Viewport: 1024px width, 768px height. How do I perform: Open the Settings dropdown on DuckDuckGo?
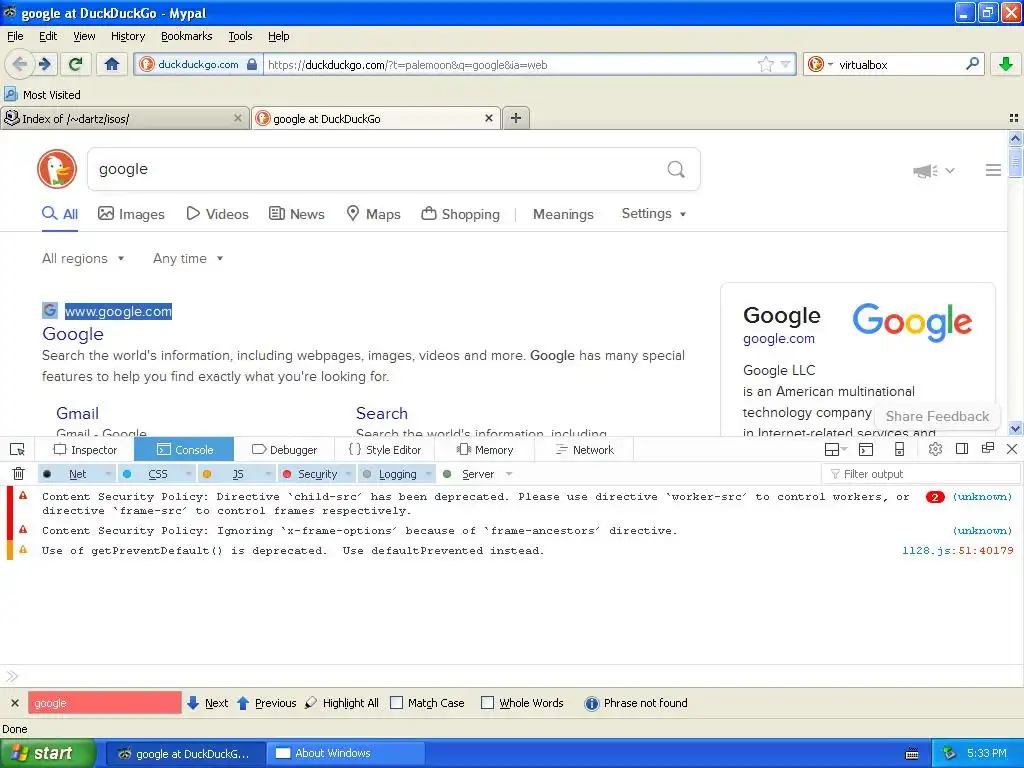point(654,214)
